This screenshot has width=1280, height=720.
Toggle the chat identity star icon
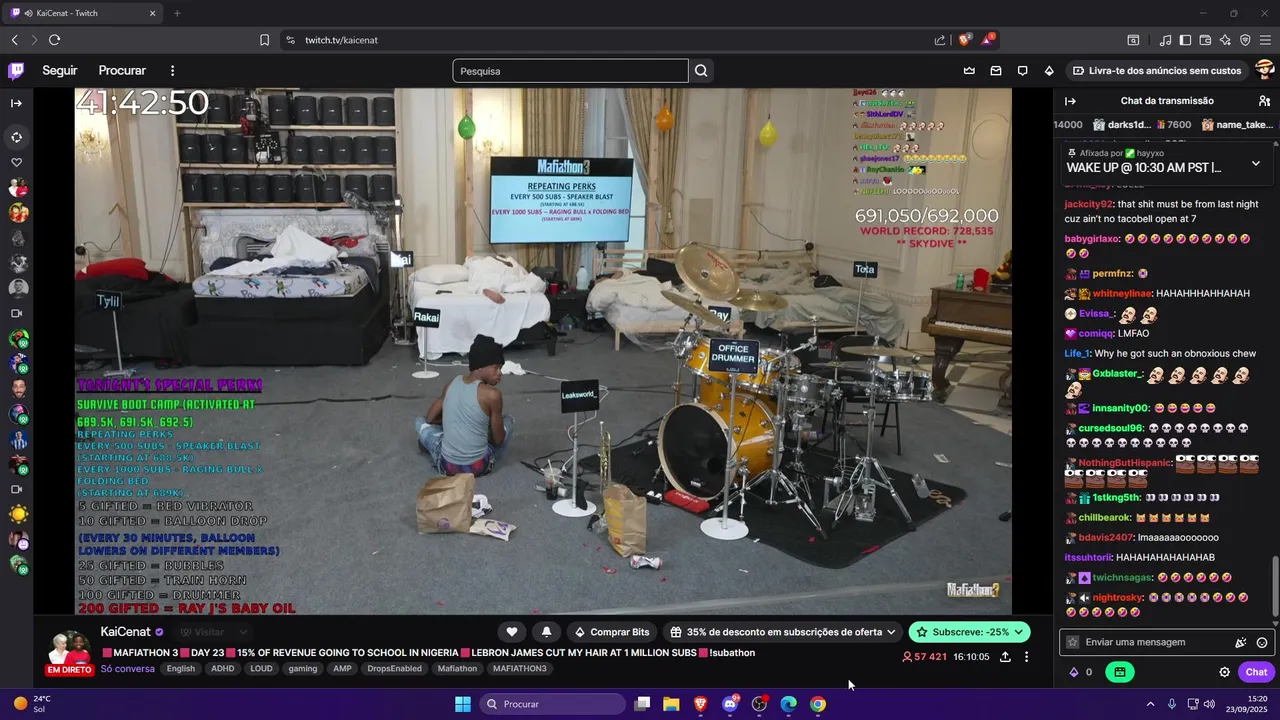(1073, 643)
